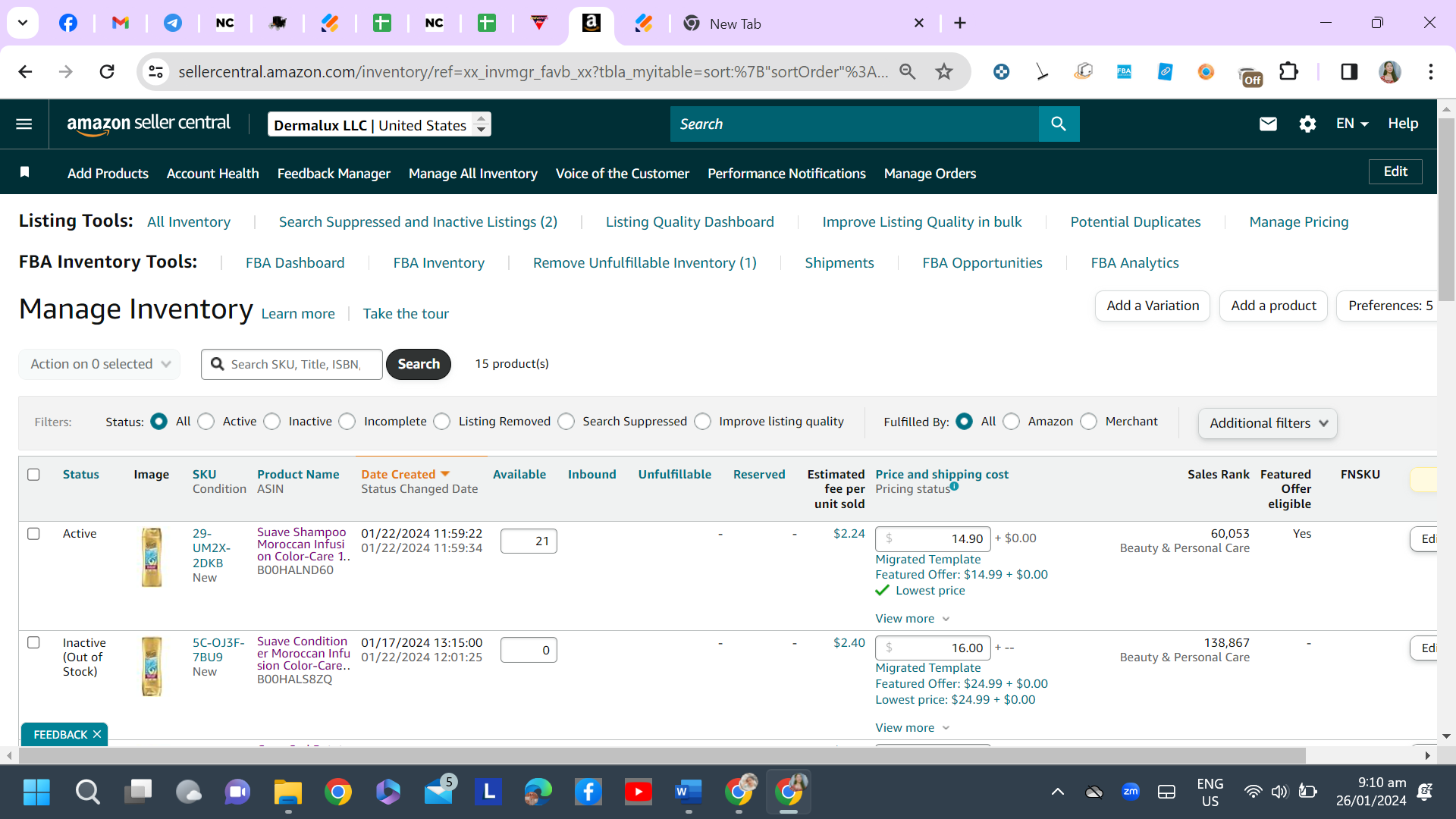Select the Listing Removed status filter
This screenshot has height=819, width=1456.
point(442,421)
